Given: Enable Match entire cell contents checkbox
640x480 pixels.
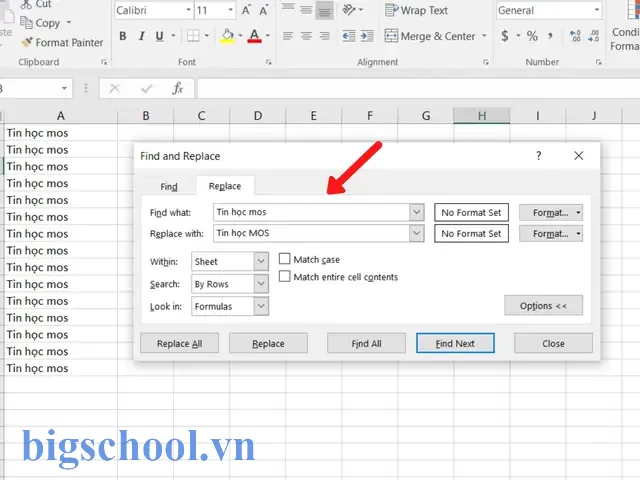Looking at the screenshot, I should pos(284,276).
